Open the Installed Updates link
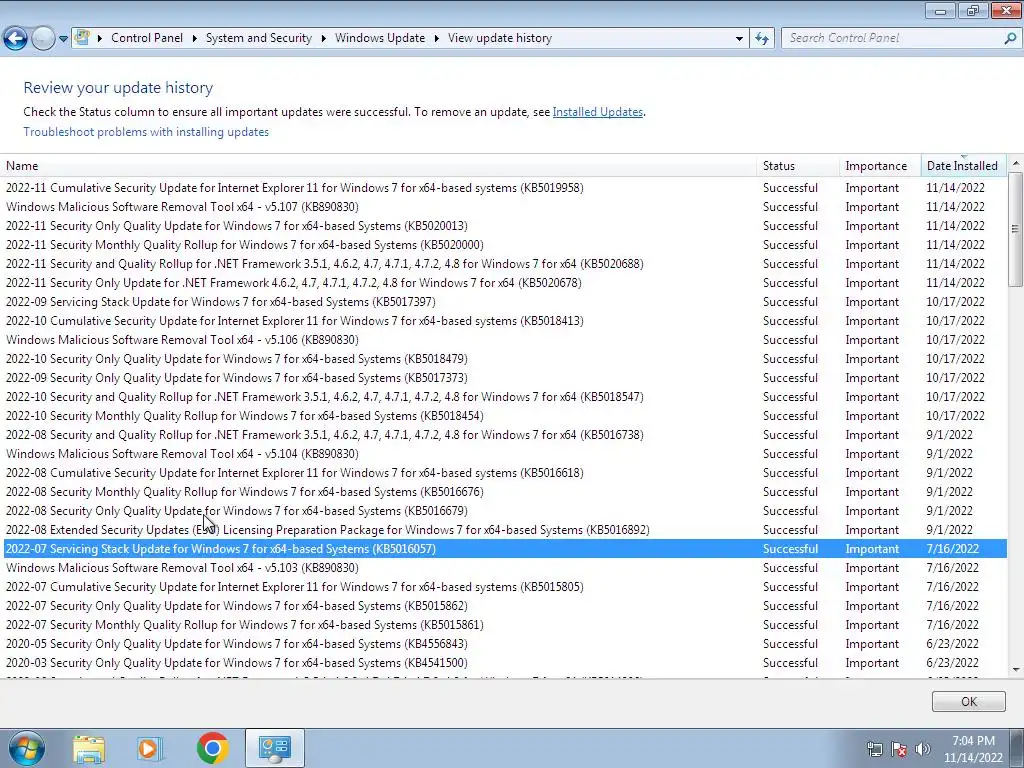 click(x=598, y=112)
